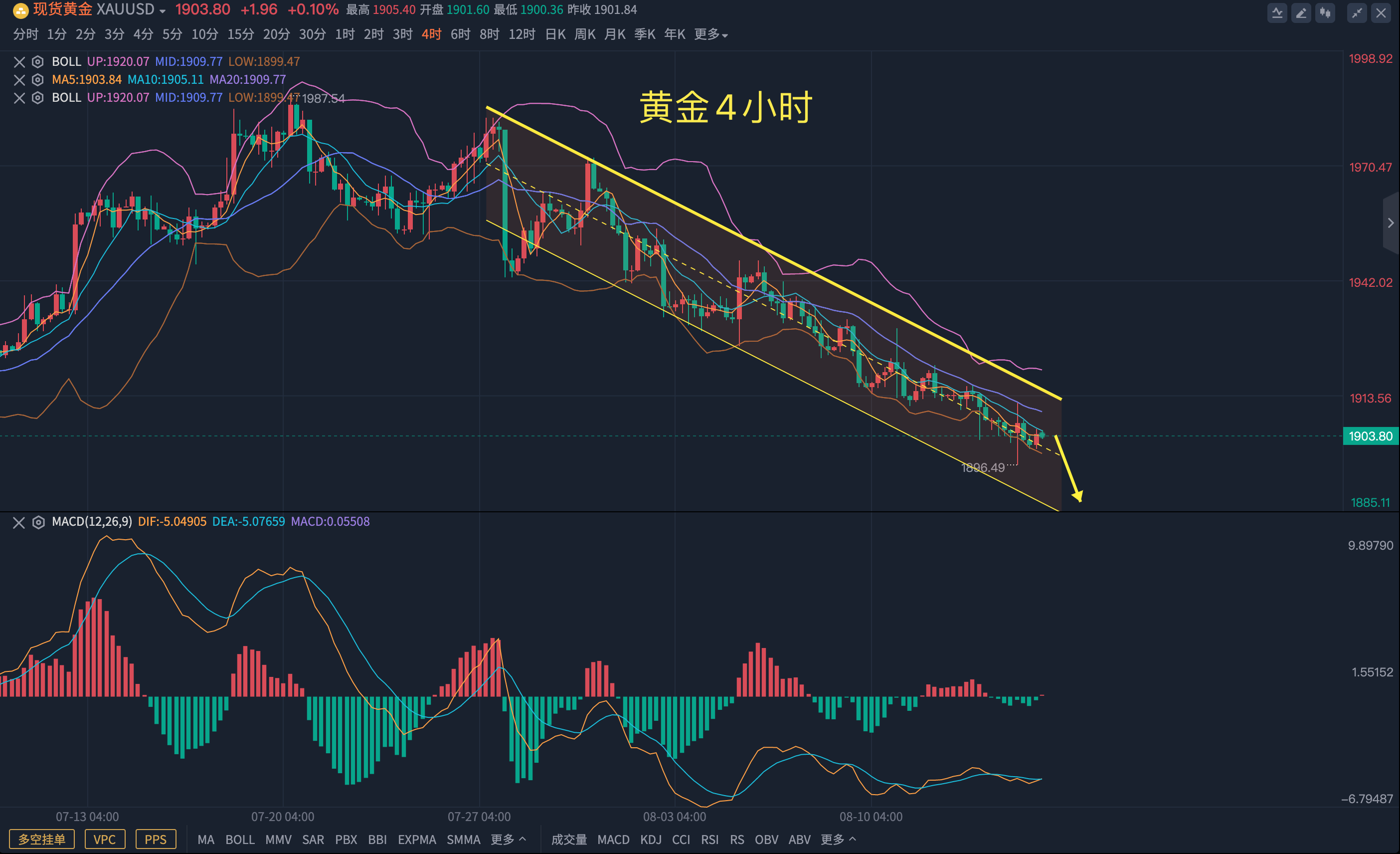This screenshot has height=854, width=1400.
Task: Toggle the VPC overlay button
Action: 105,839
